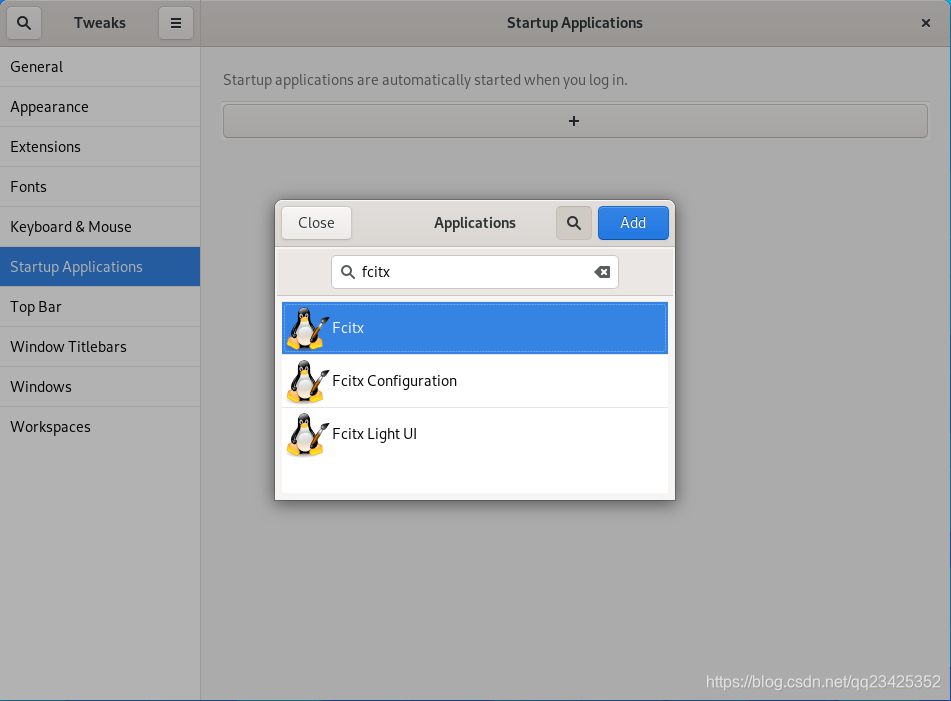
Task: Open the General settings page
Action: [100, 67]
